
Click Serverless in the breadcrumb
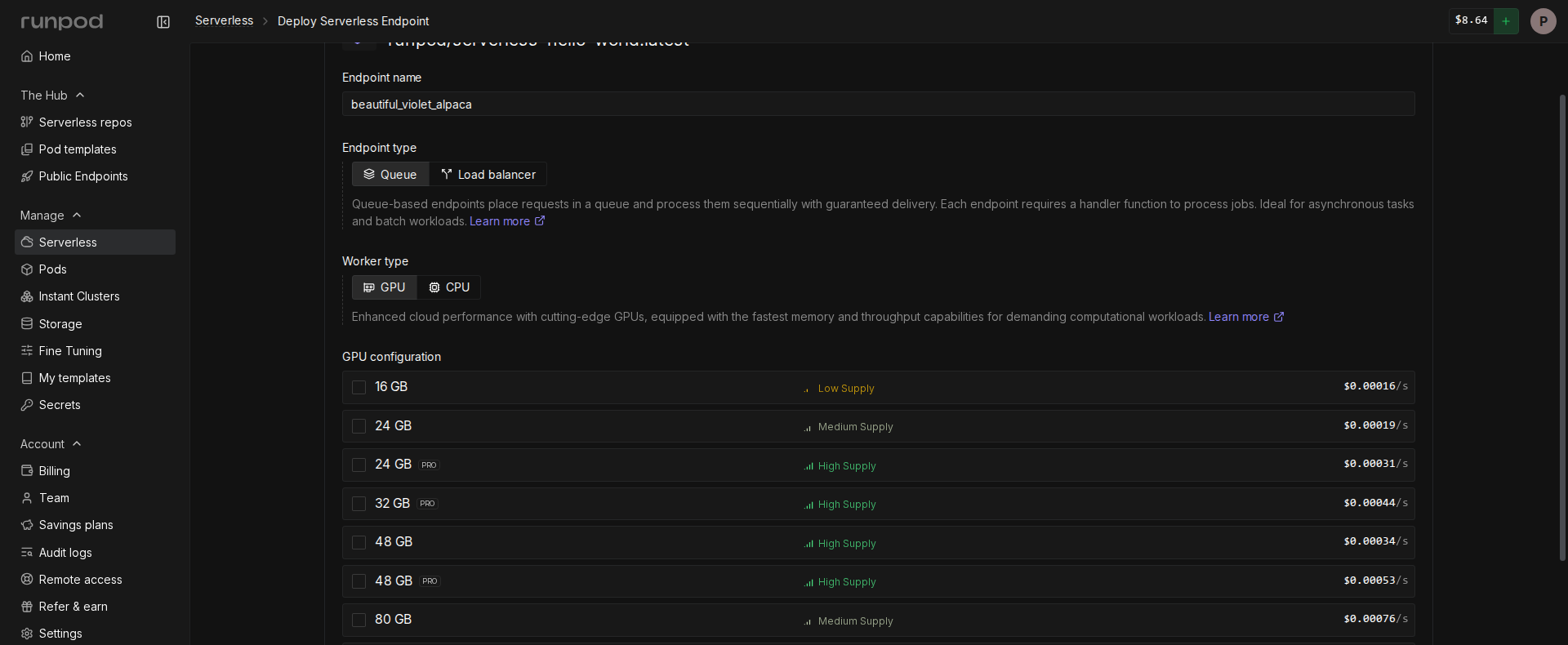224,20
